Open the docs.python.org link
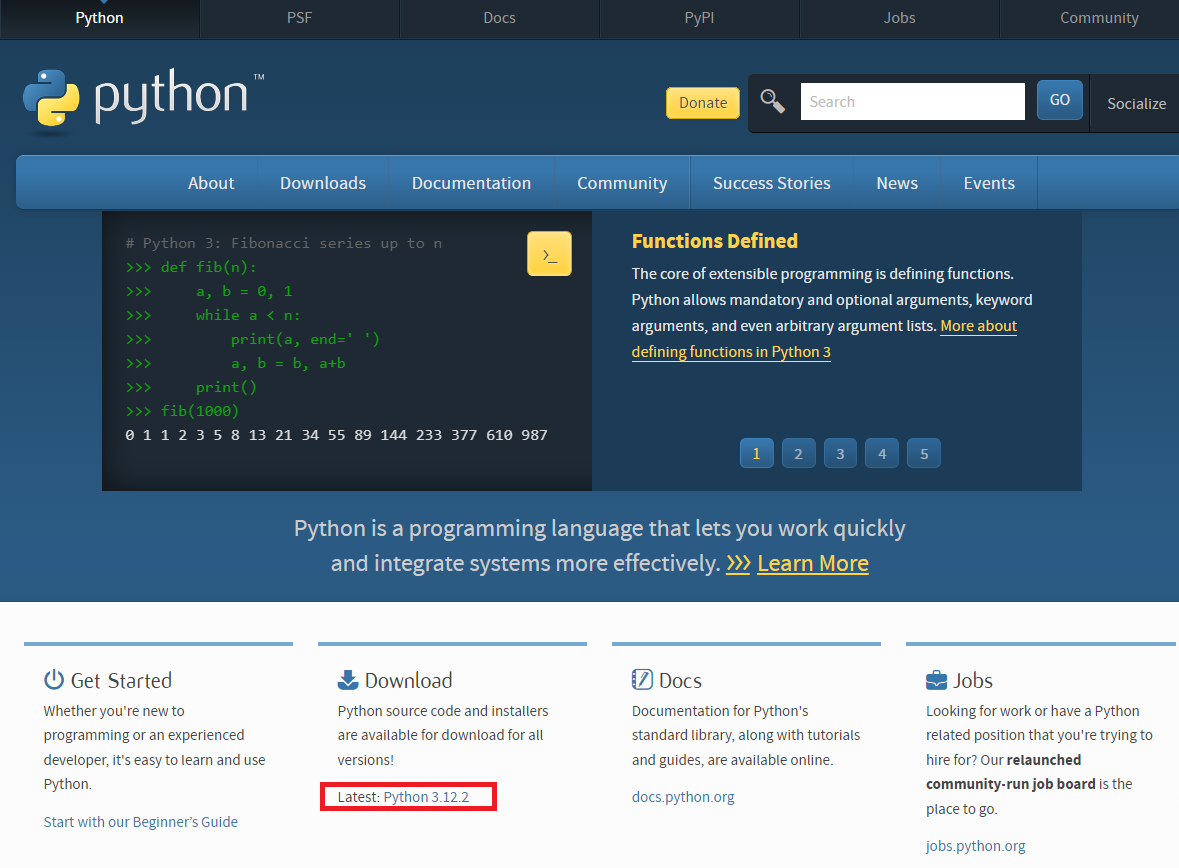Image resolution: width=1179 pixels, height=868 pixels. click(683, 797)
